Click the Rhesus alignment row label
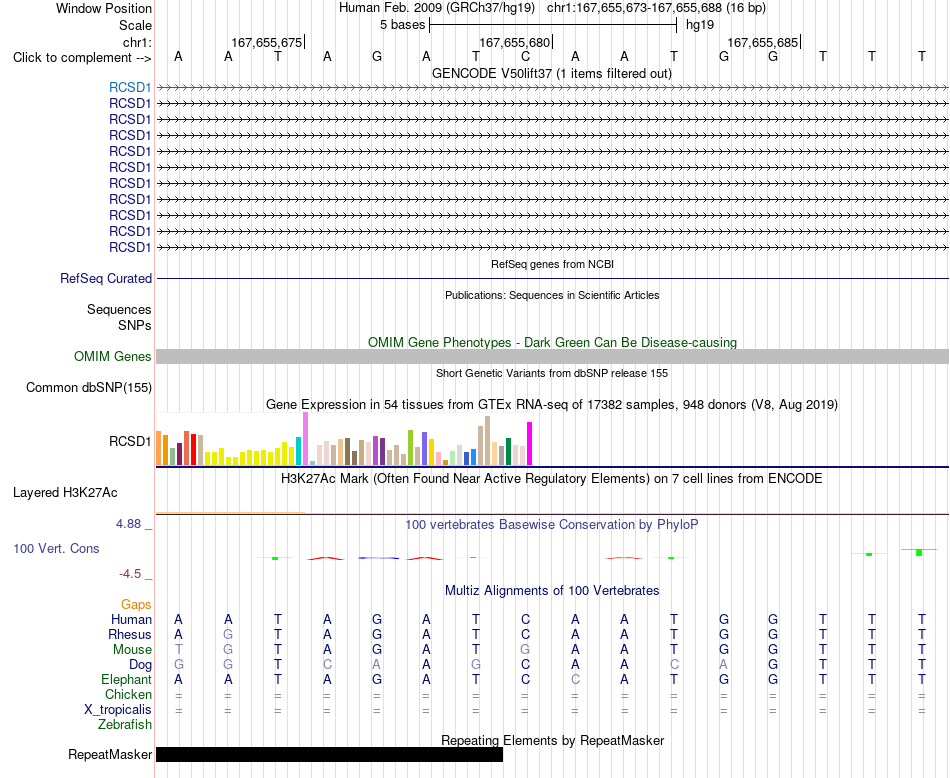 (x=130, y=634)
